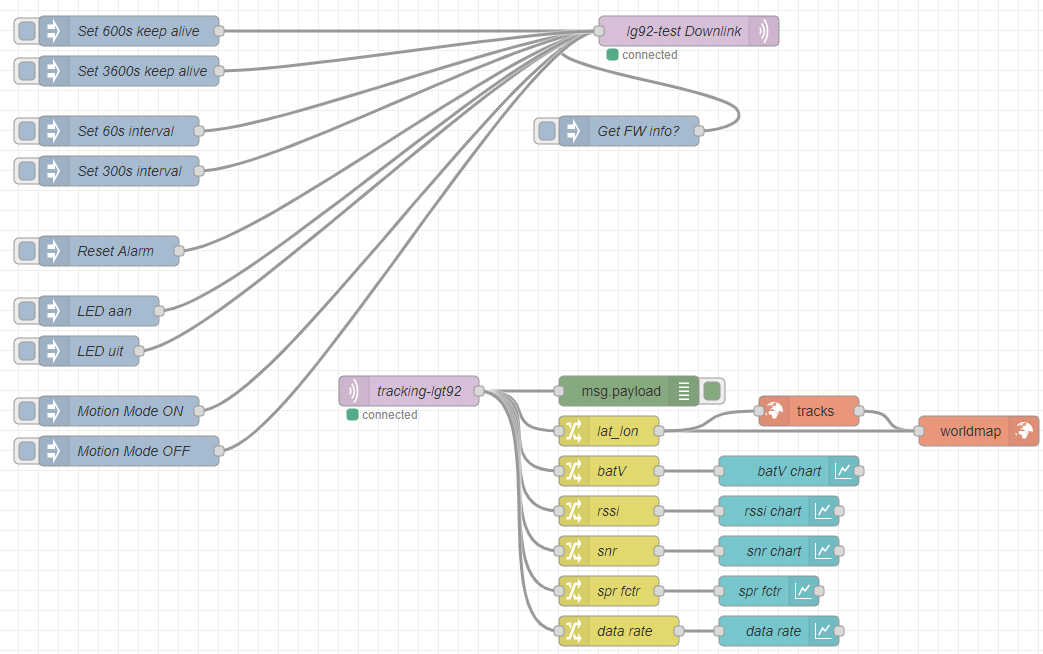Image resolution: width=1043 pixels, height=654 pixels.
Task: Toggle the msg.payload debug node output button
Action: tap(712, 391)
